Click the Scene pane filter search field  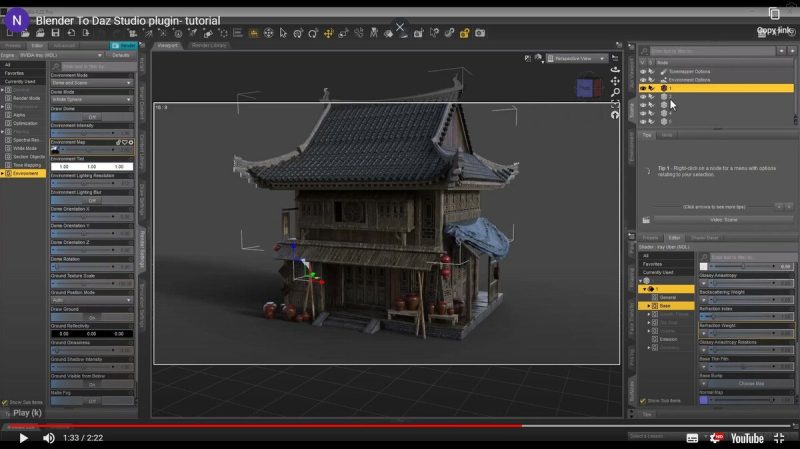(x=712, y=51)
